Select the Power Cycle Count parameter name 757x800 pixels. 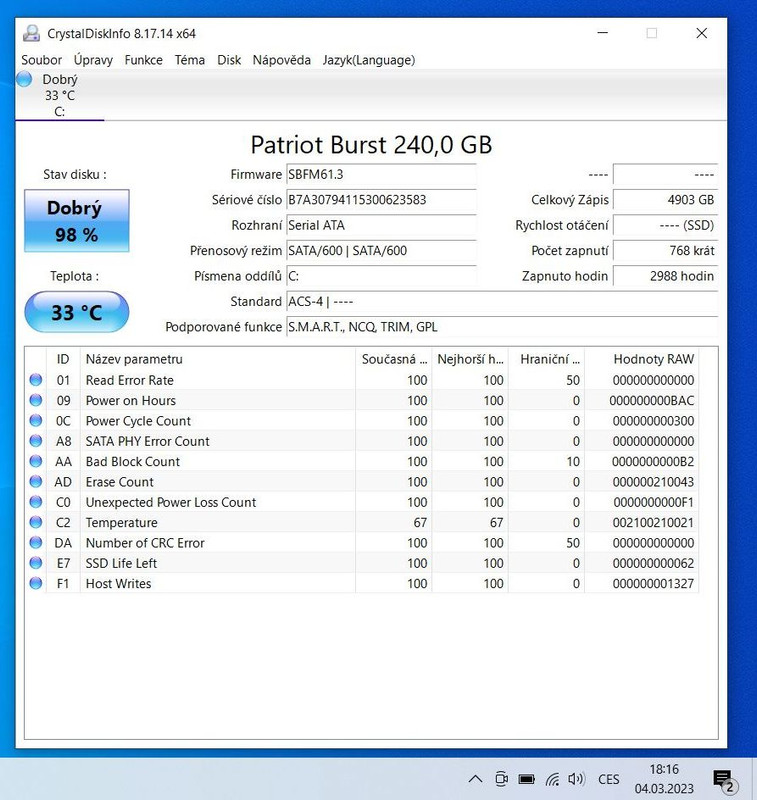138,421
